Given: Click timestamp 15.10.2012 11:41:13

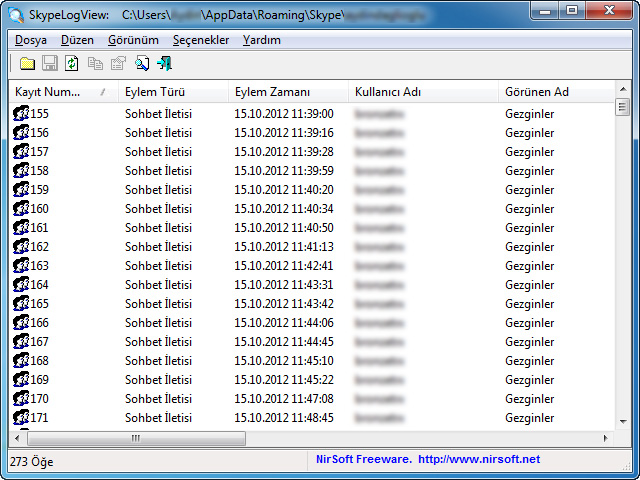Looking at the screenshot, I should (x=284, y=247).
